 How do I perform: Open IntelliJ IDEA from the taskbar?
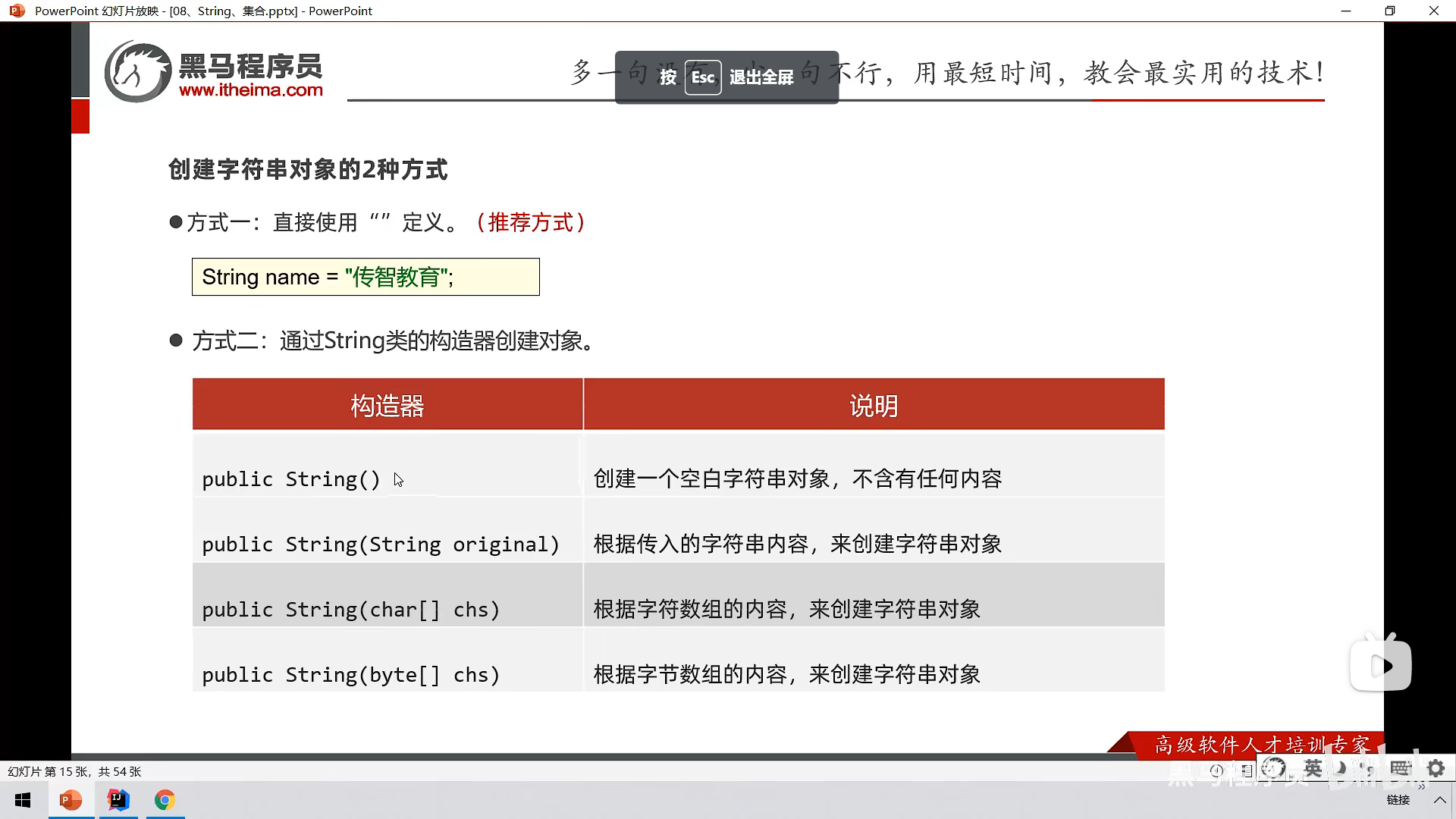pyautogui.click(x=118, y=800)
